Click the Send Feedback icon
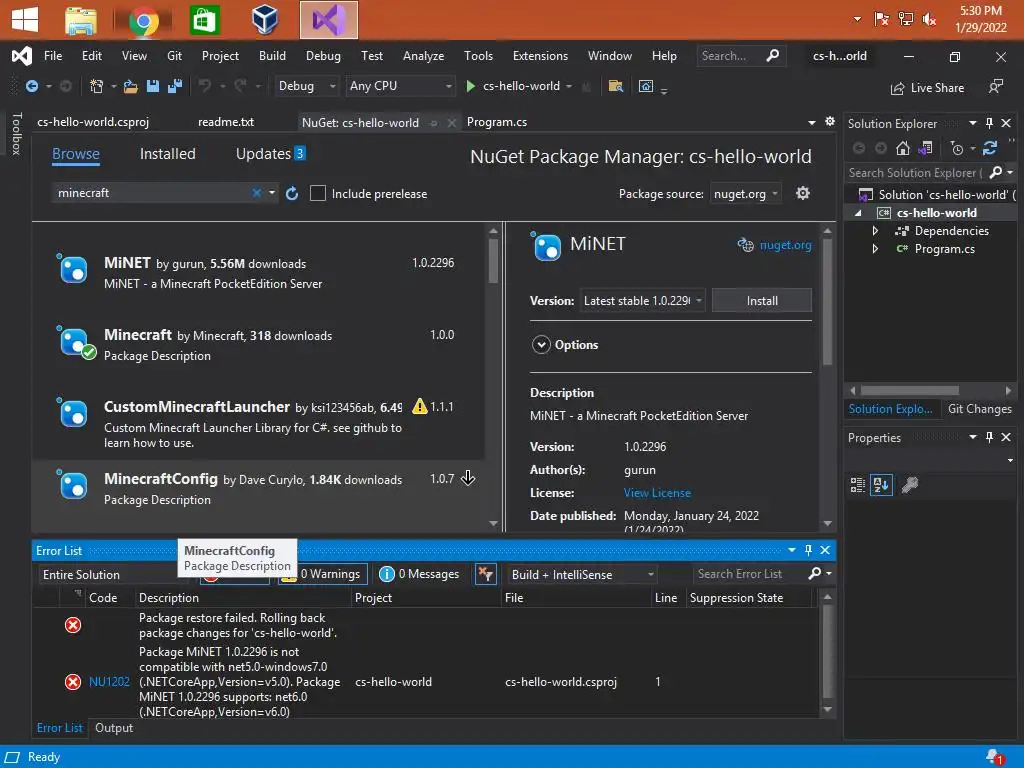 (x=996, y=87)
